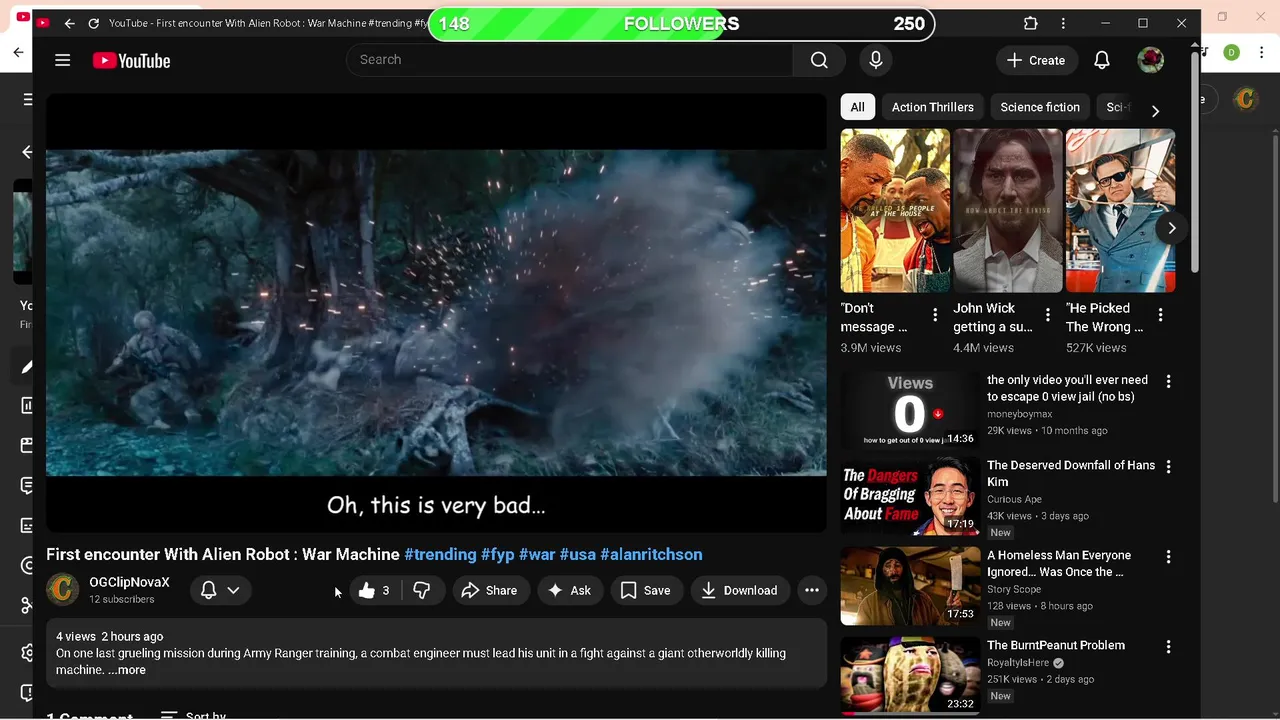Select the All filter chip
The height and width of the screenshot is (720, 1280).
click(x=858, y=107)
